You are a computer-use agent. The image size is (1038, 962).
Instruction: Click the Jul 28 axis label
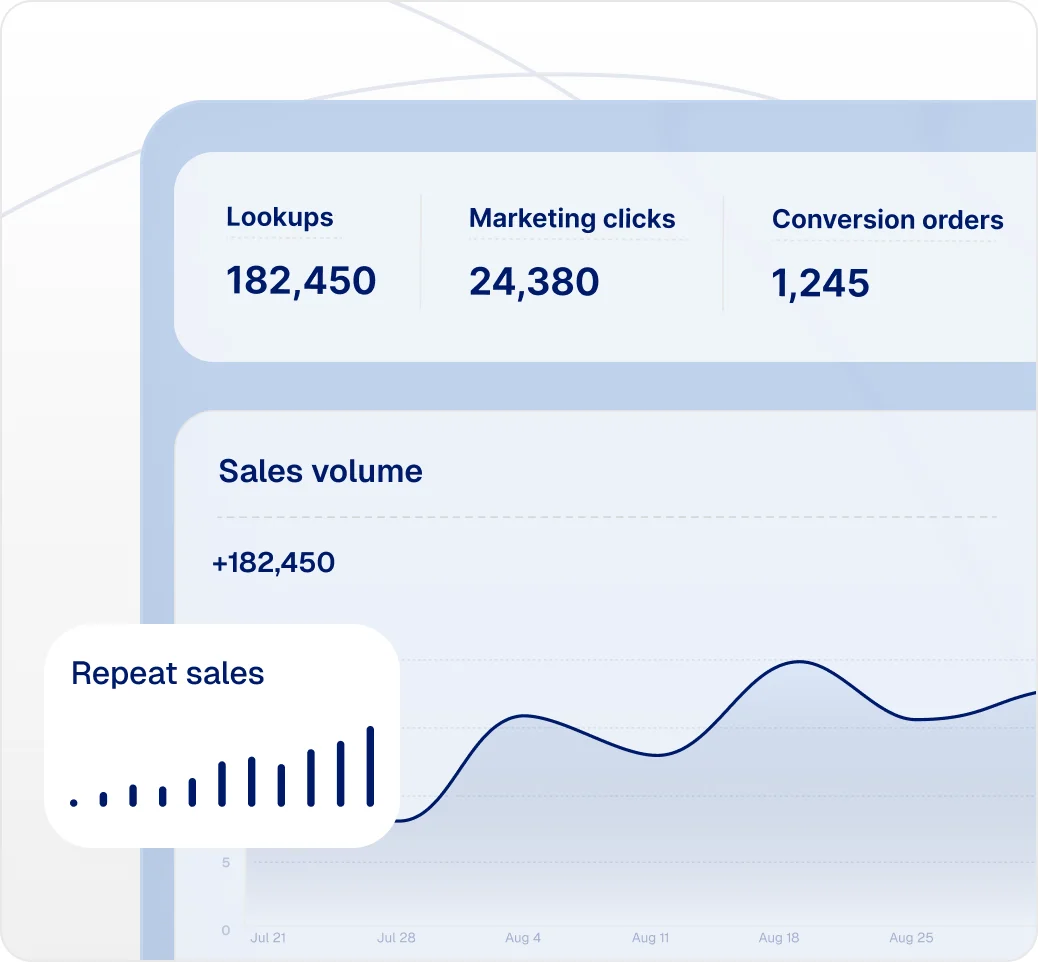pos(396,938)
